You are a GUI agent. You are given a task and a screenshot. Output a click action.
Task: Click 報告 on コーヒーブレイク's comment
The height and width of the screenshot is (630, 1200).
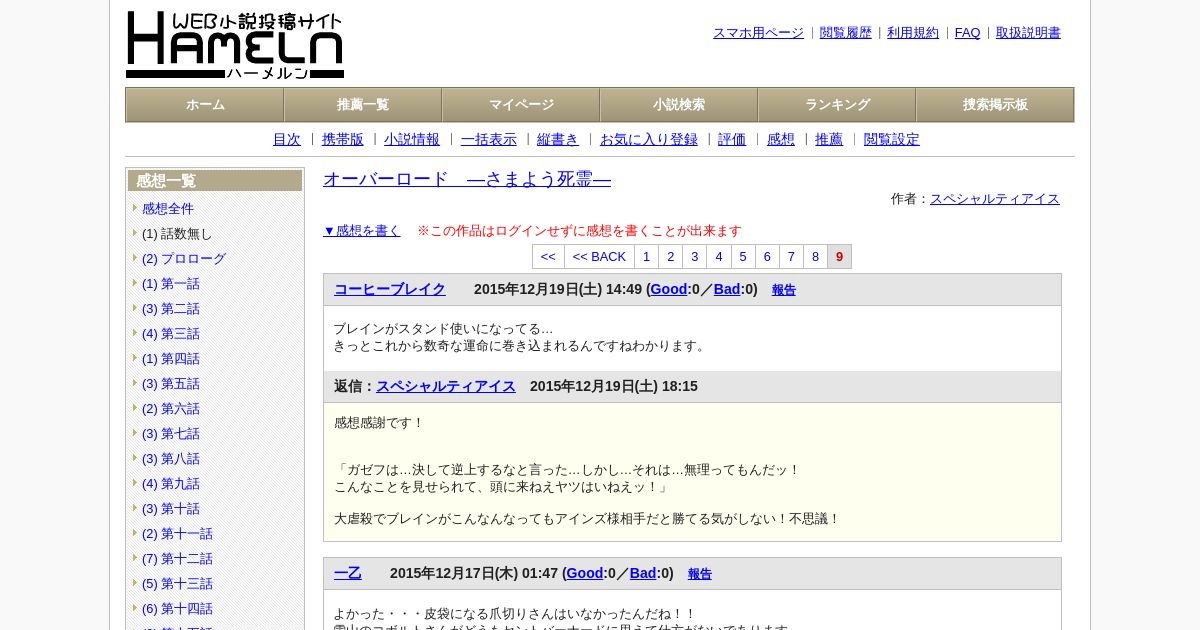tap(784, 290)
